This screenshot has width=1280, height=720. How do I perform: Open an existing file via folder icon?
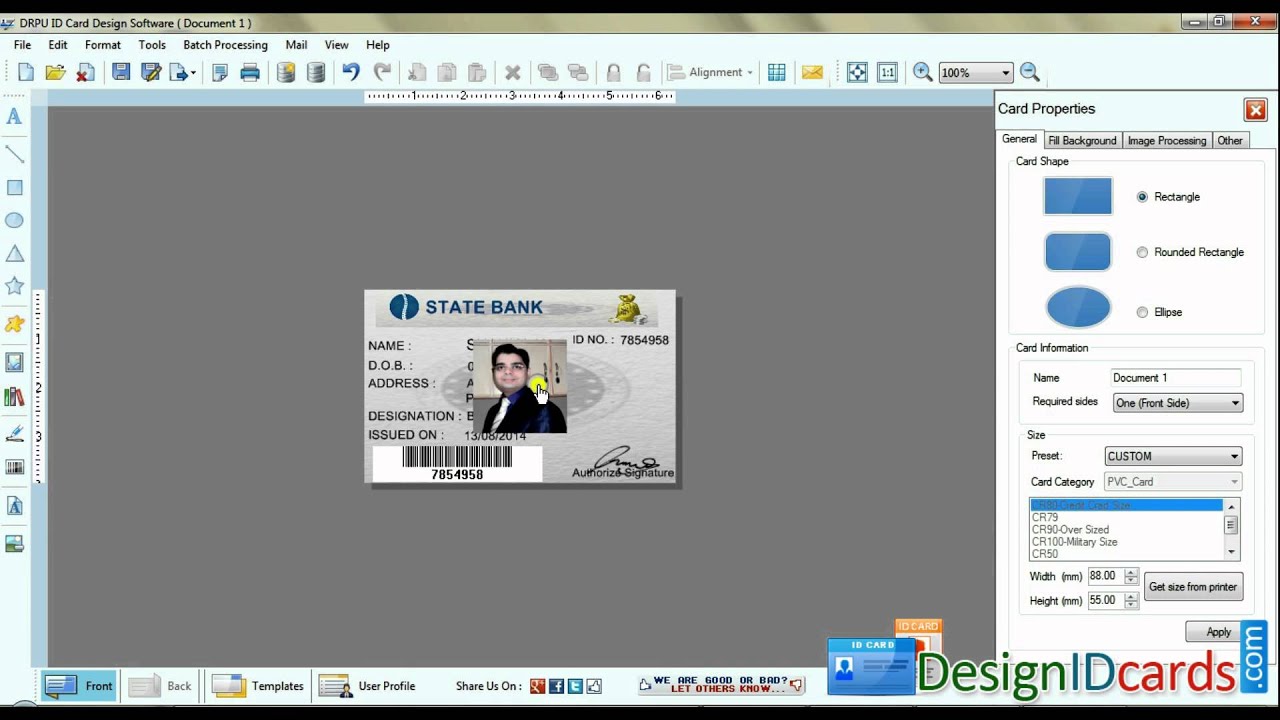pyautogui.click(x=56, y=72)
